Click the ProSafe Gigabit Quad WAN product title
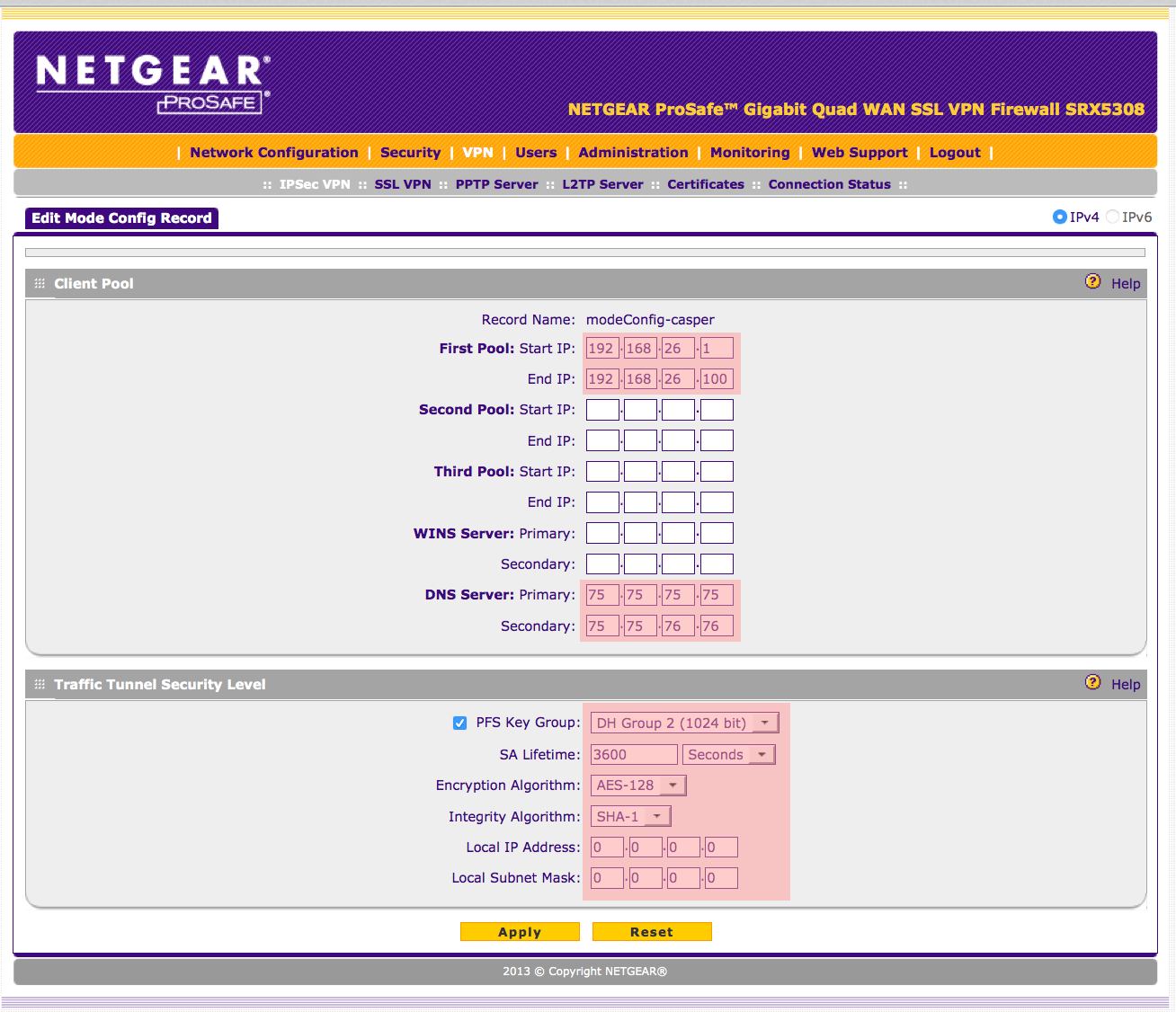 coord(856,109)
